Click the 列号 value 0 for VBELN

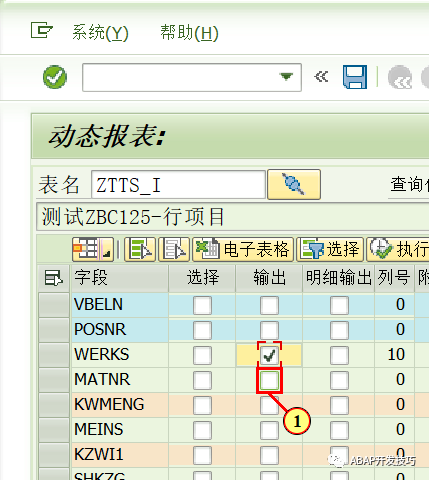click(x=394, y=305)
